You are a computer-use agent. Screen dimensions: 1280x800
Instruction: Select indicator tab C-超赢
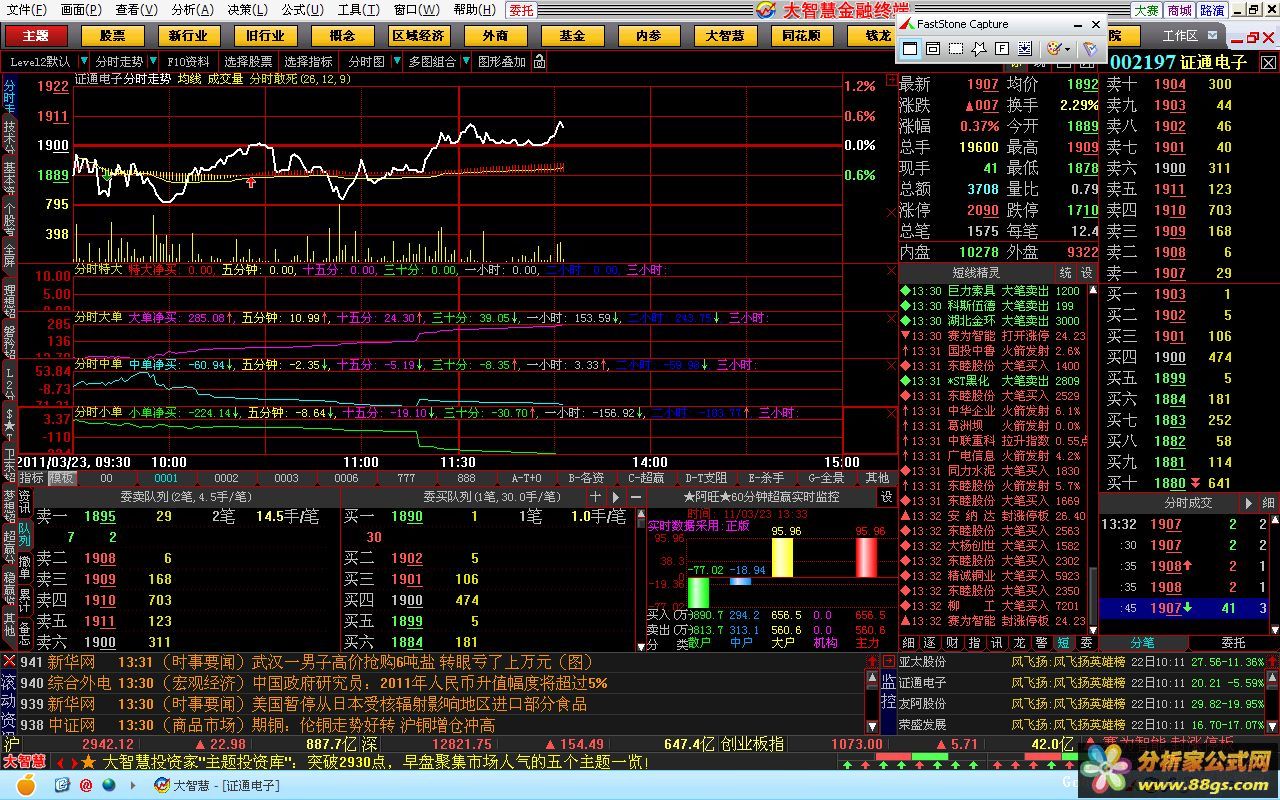(x=646, y=479)
